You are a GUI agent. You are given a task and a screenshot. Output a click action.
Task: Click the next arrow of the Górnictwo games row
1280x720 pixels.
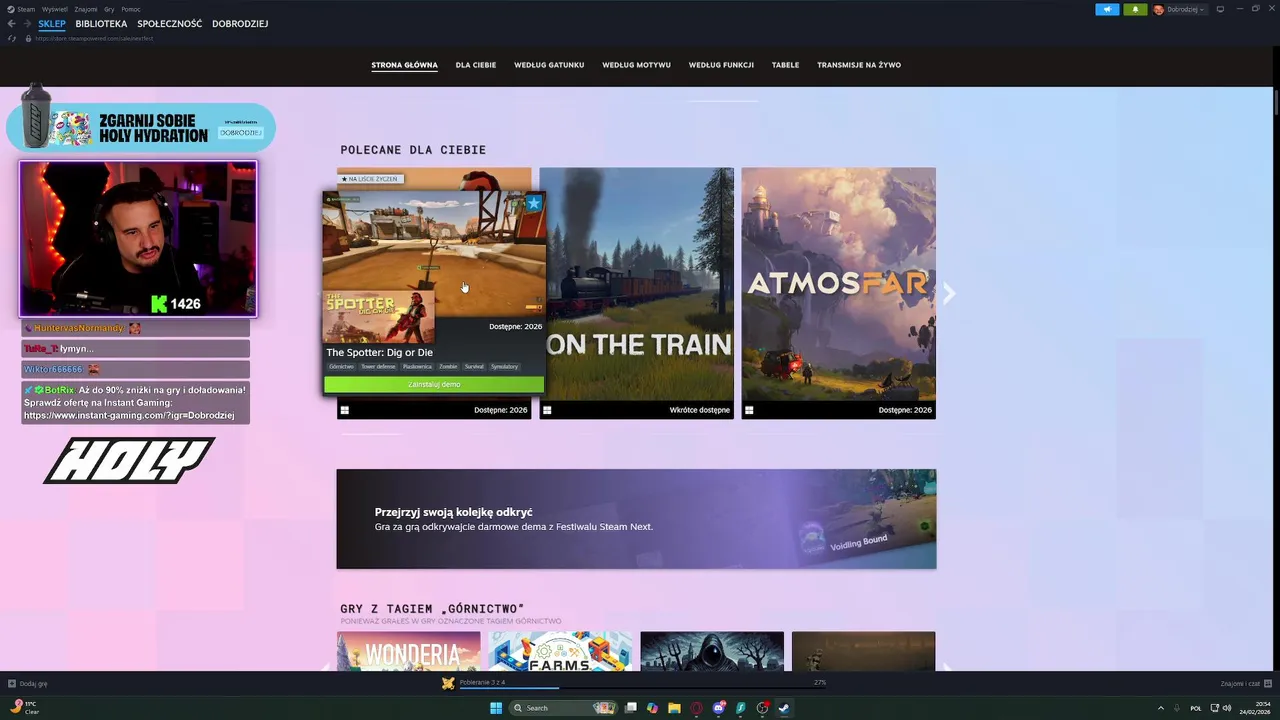point(947,667)
